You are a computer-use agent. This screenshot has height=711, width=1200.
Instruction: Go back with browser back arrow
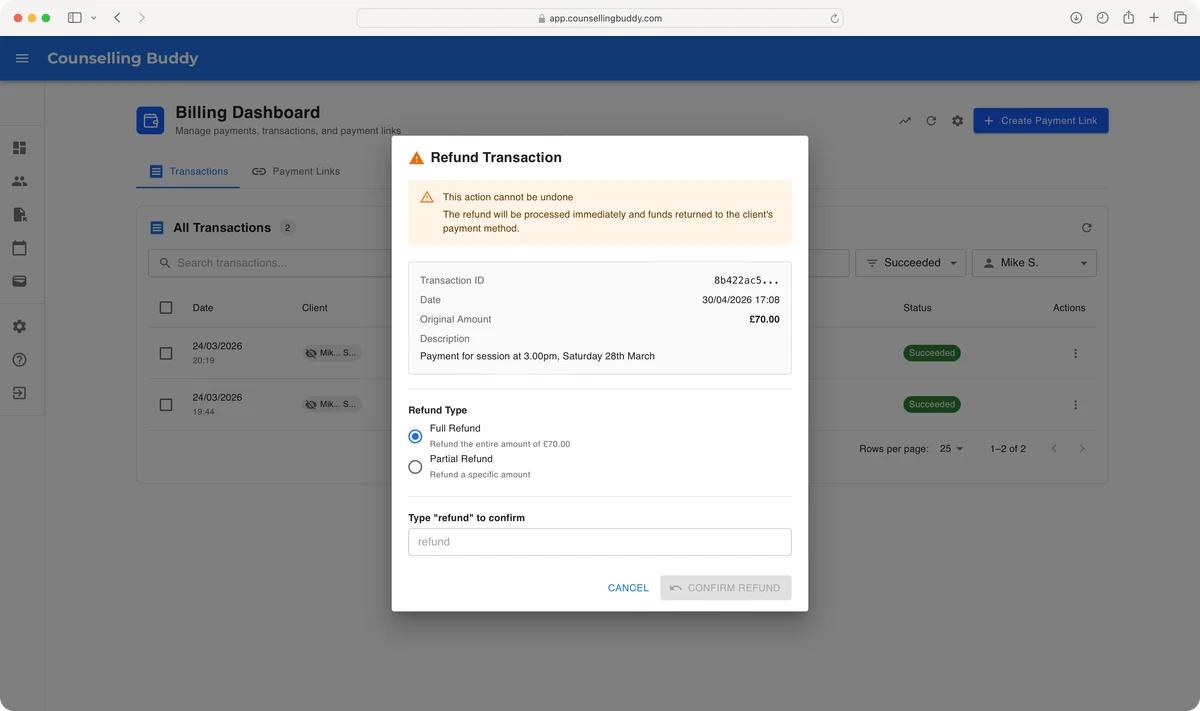pos(118,18)
